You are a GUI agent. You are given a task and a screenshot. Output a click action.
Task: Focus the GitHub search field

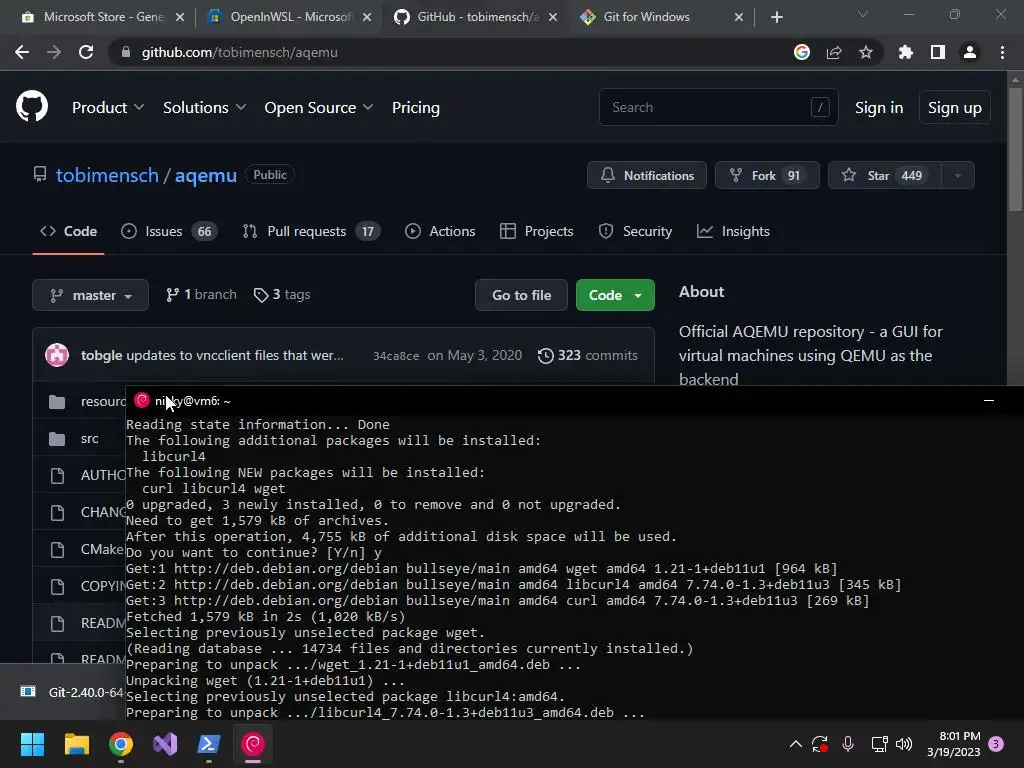718,107
